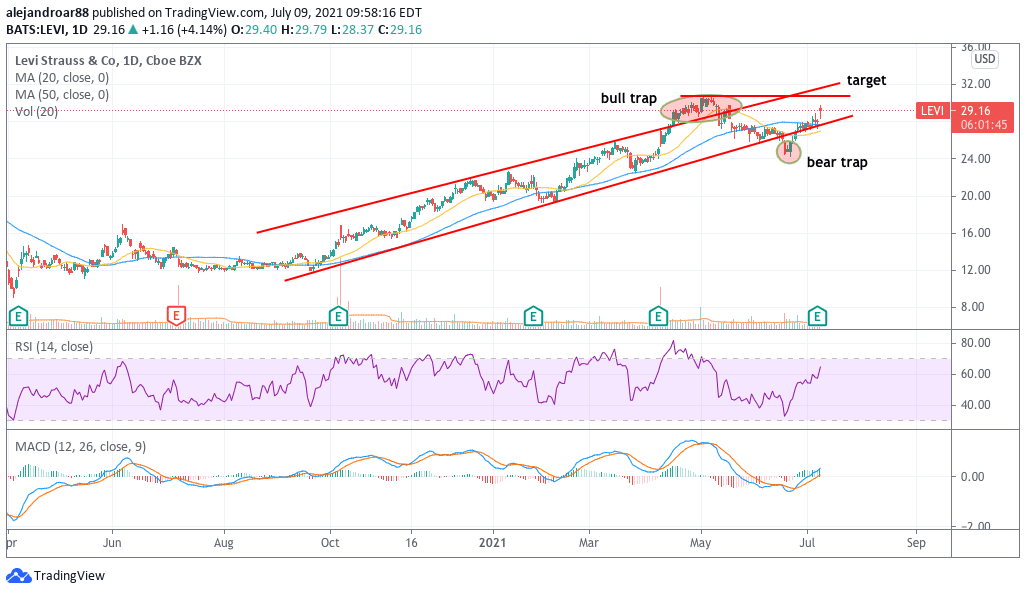Click the BATS:LEVI symbol in header
Image resolution: width=1026 pixels, height=594 pixels.
coord(37,29)
